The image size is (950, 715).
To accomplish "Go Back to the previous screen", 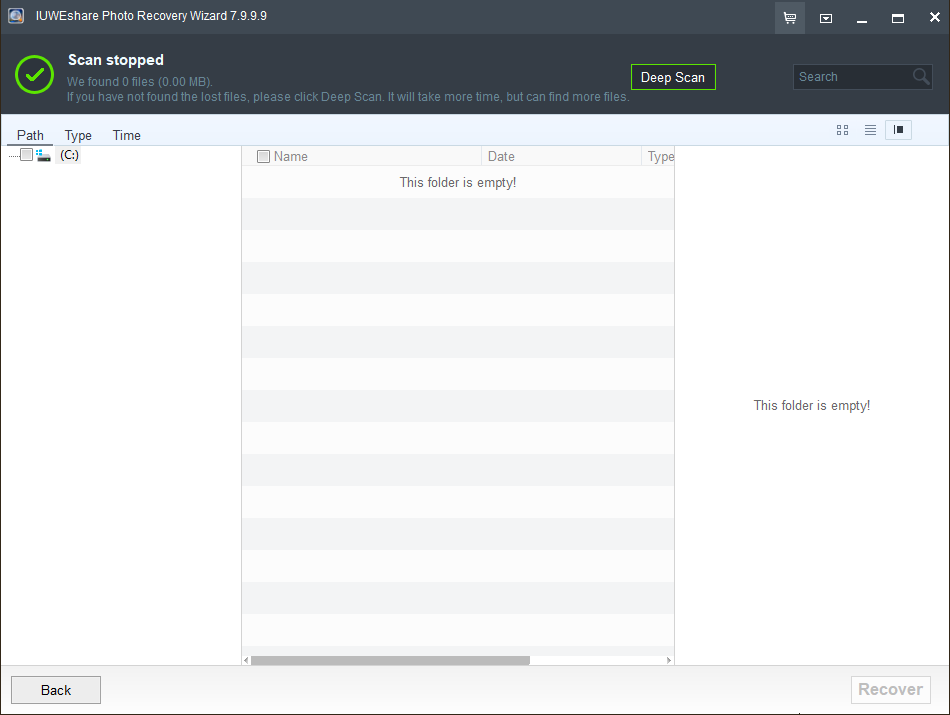I will pos(55,690).
